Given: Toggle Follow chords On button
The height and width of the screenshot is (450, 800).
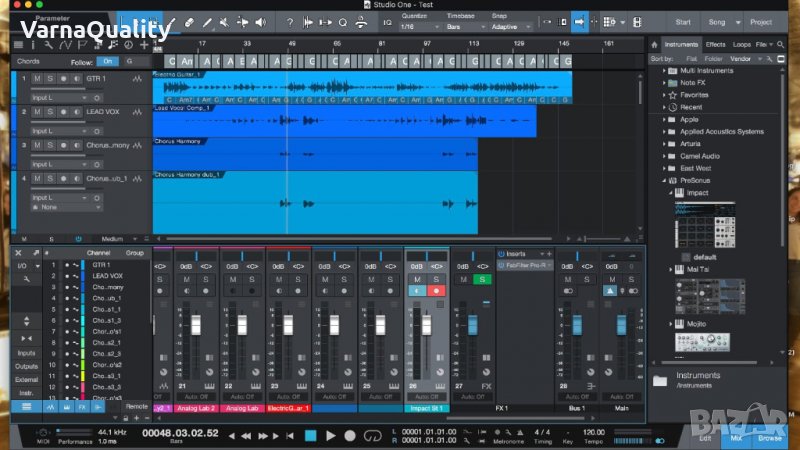Looking at the screenshot, I should tap(106, 61).
